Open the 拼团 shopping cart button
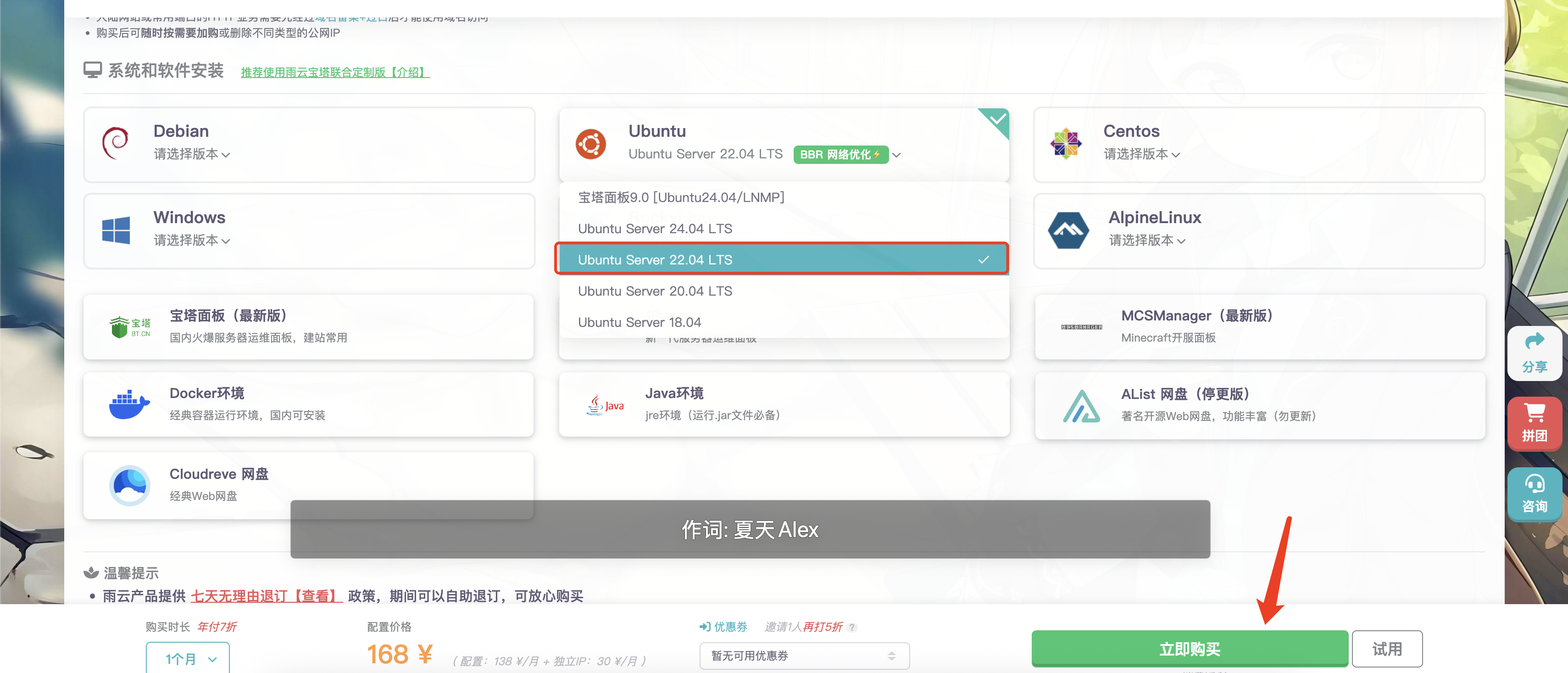 (1534, 423)
